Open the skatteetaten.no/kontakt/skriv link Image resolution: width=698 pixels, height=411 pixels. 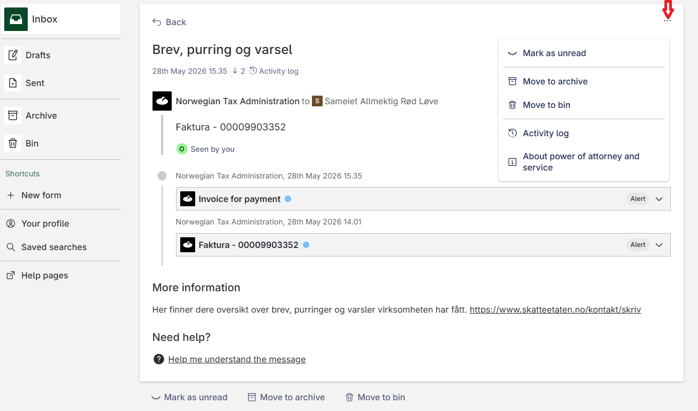tap(555, 310)
